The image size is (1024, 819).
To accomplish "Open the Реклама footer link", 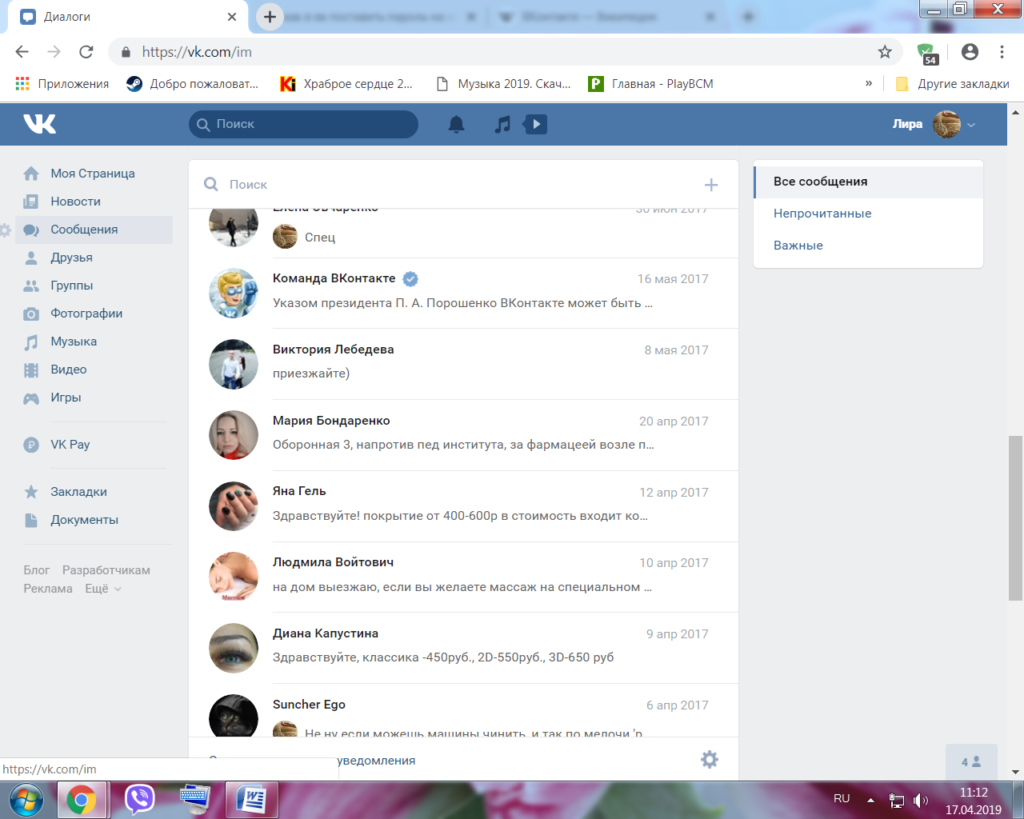I will [48, 588].
